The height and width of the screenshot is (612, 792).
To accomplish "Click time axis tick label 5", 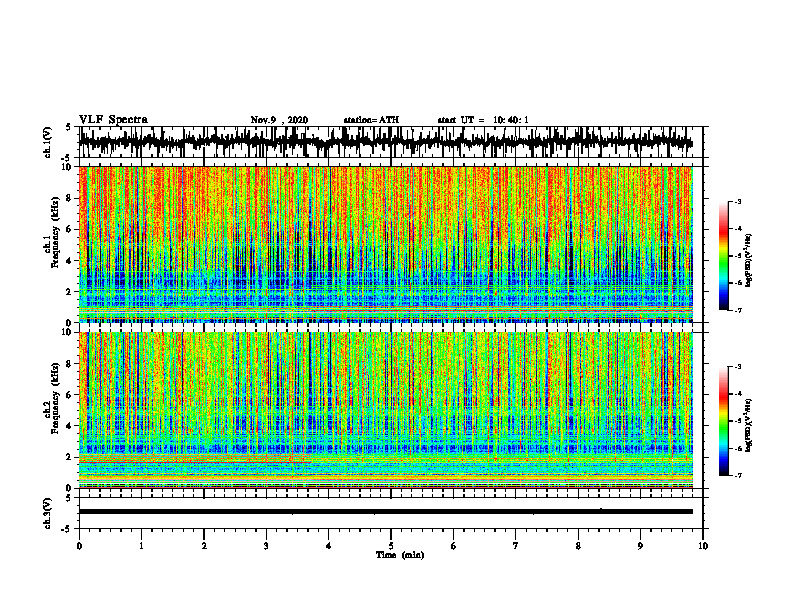I will click(x=391, y=546).
